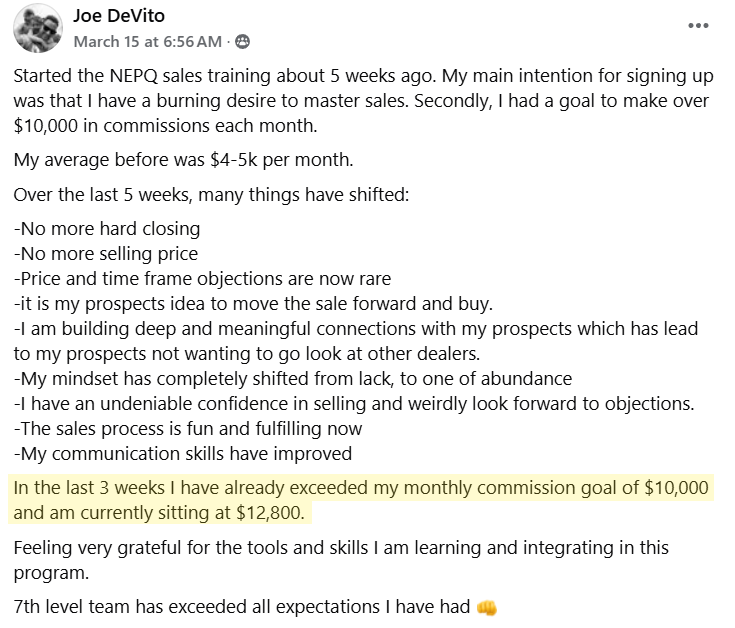This screenshot has width=735, height=628.
Task: Click the privacy audience icon beside the timestamp
Action: coord(243,42)
